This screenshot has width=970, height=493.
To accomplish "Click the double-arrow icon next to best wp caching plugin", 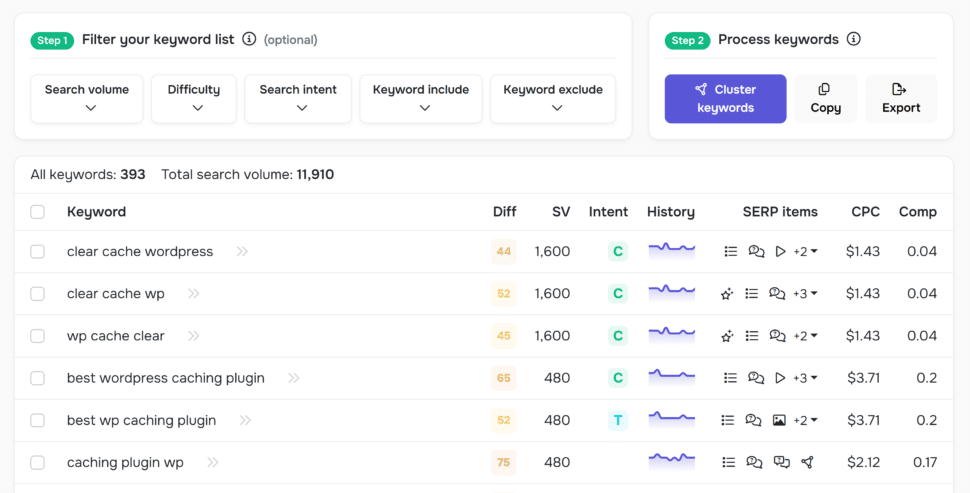I will pos(245,420).
